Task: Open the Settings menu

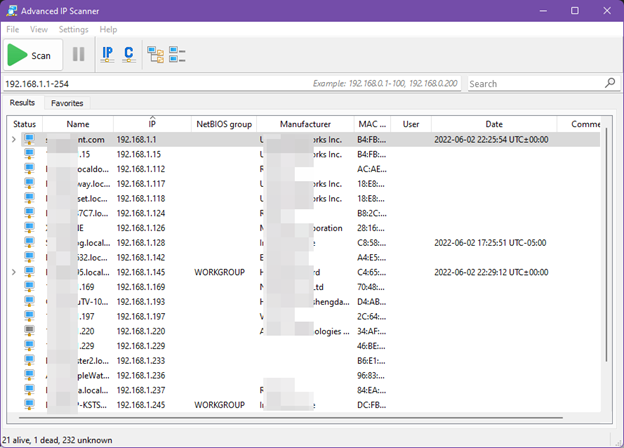Action: click(73, 30)
